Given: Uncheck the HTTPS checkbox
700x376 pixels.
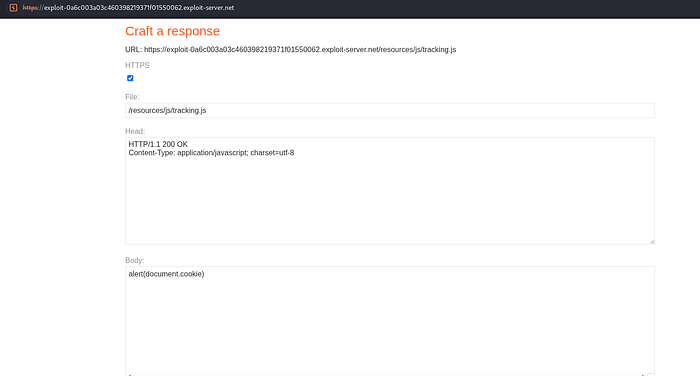Looking at the screenshot, I should pyautogui.click(x=130, y=78).
